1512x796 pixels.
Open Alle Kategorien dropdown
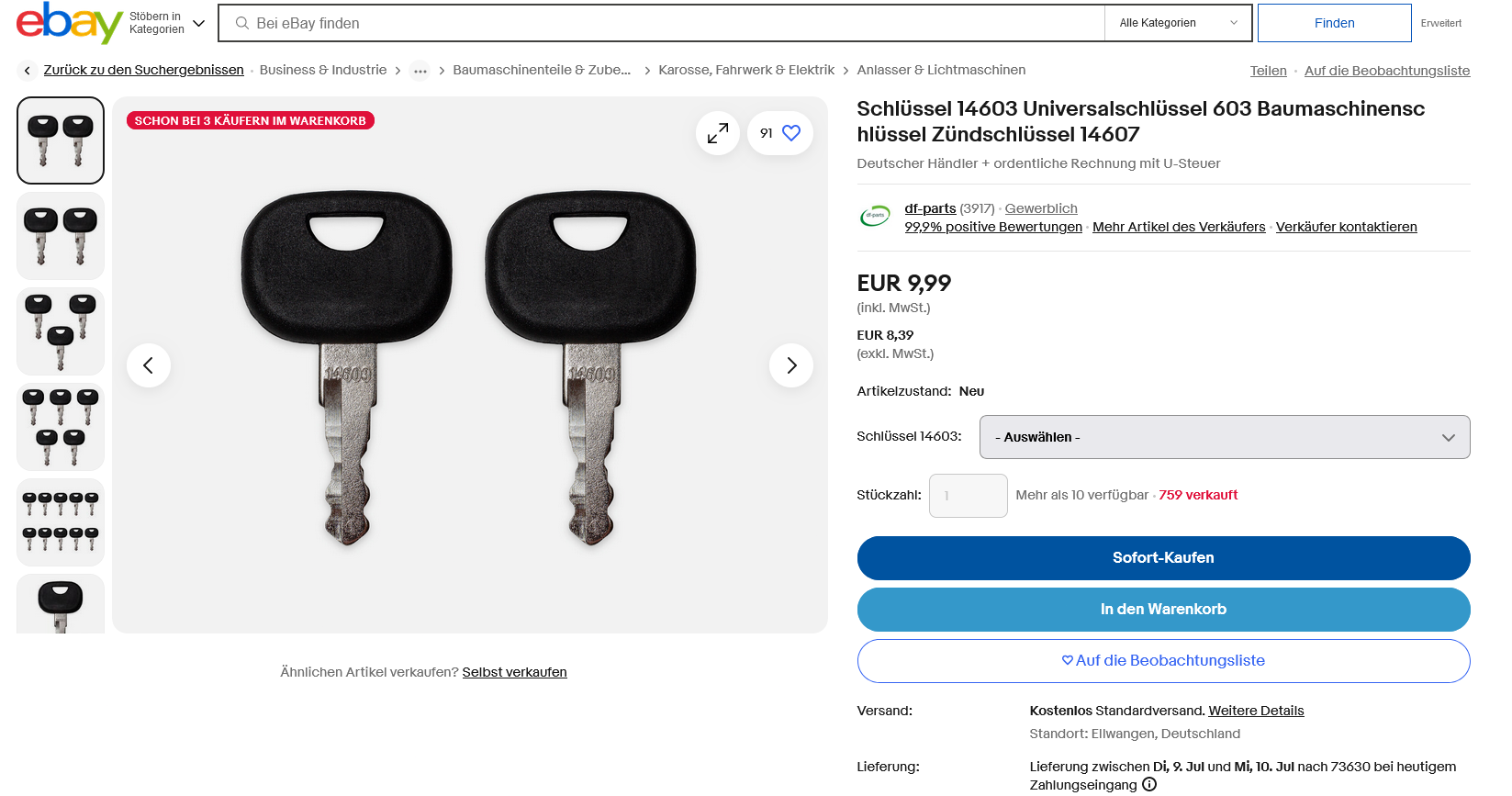click(1178, 23)
